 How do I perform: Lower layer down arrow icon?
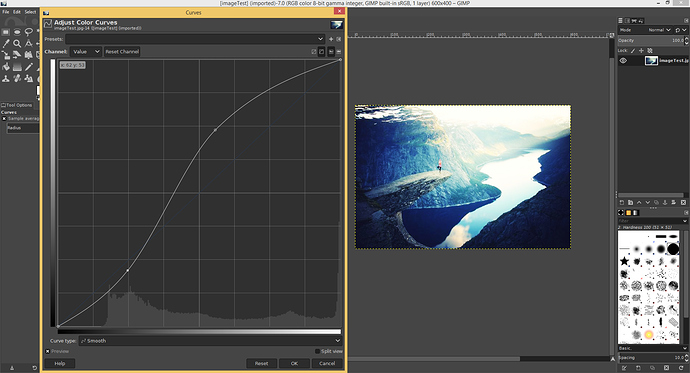[x=647, y=202]
